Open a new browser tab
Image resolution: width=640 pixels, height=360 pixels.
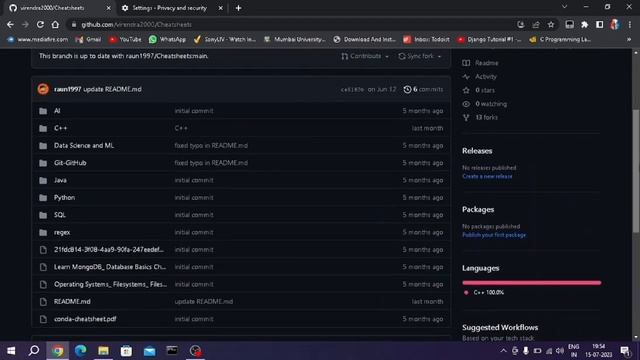[x=238, y=8]
